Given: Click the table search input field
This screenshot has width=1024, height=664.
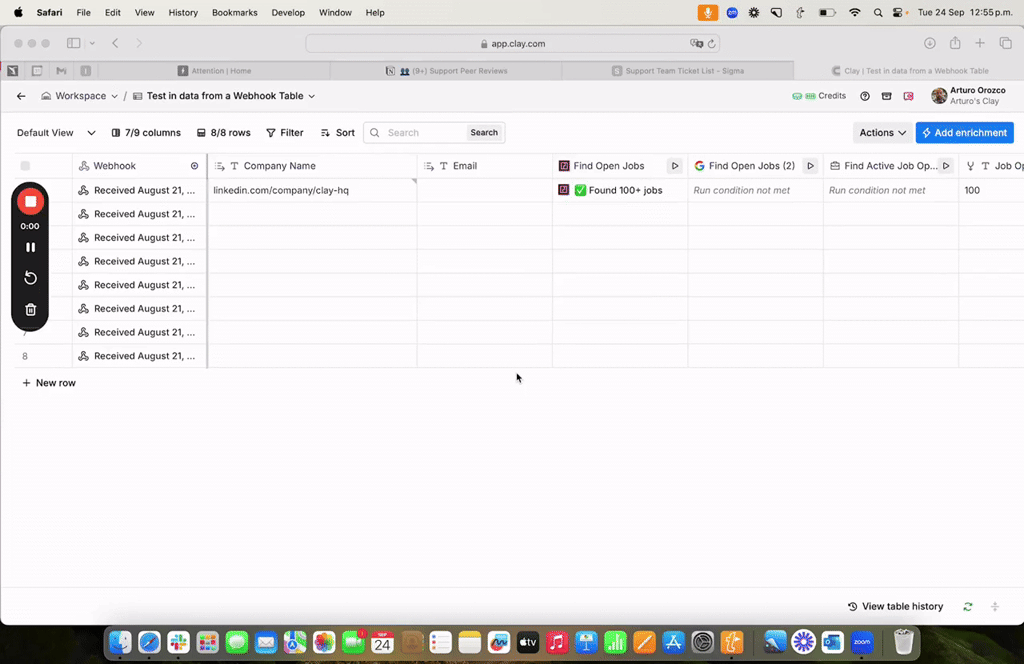Looking at the screenshot, I should [425, 132].
